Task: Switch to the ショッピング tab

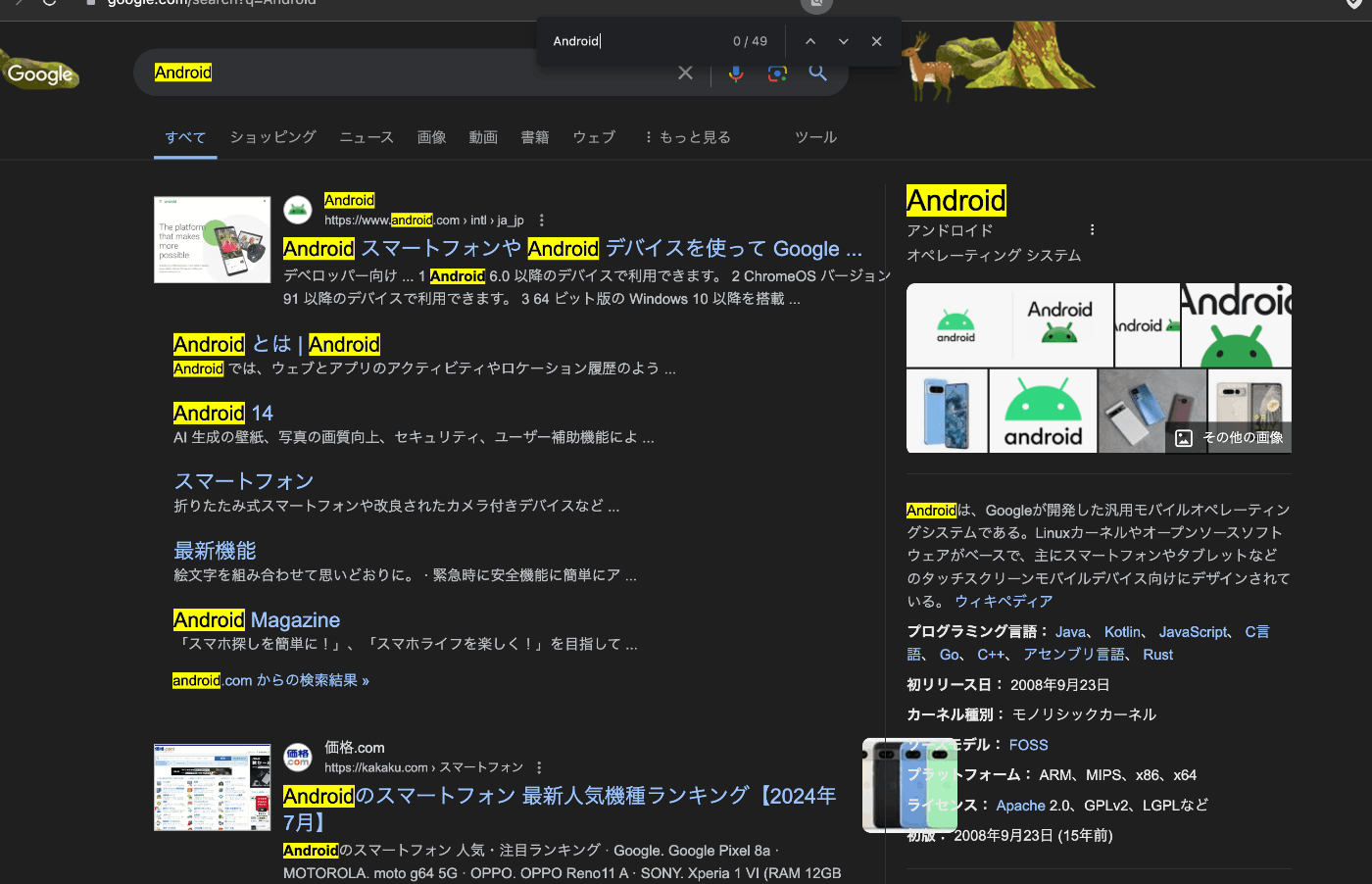Action: [x=272, y=137]
